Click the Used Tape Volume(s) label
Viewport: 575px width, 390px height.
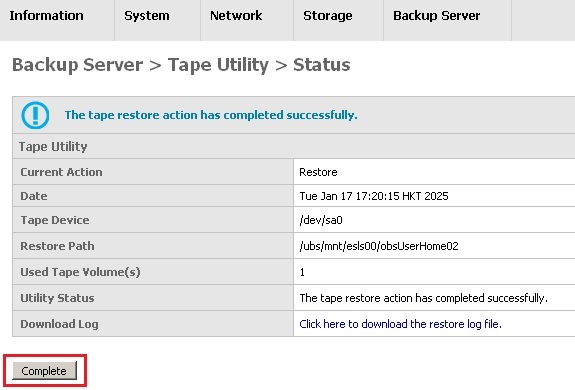80,272
